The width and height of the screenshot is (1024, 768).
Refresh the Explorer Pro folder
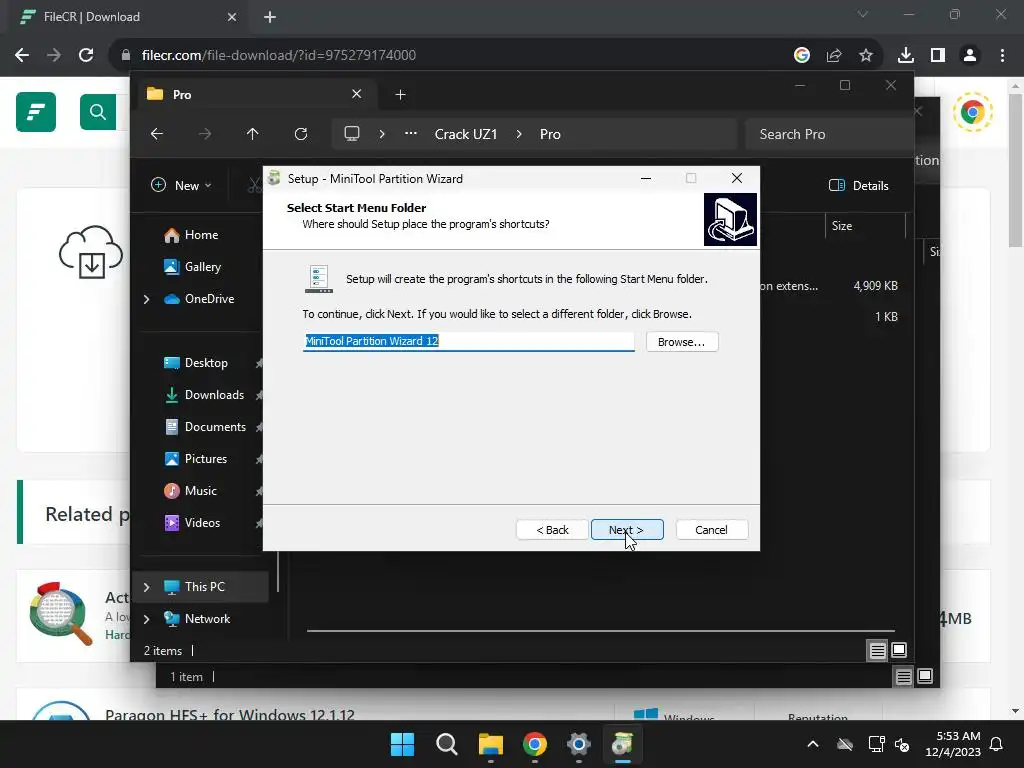[x=300, y=134]
